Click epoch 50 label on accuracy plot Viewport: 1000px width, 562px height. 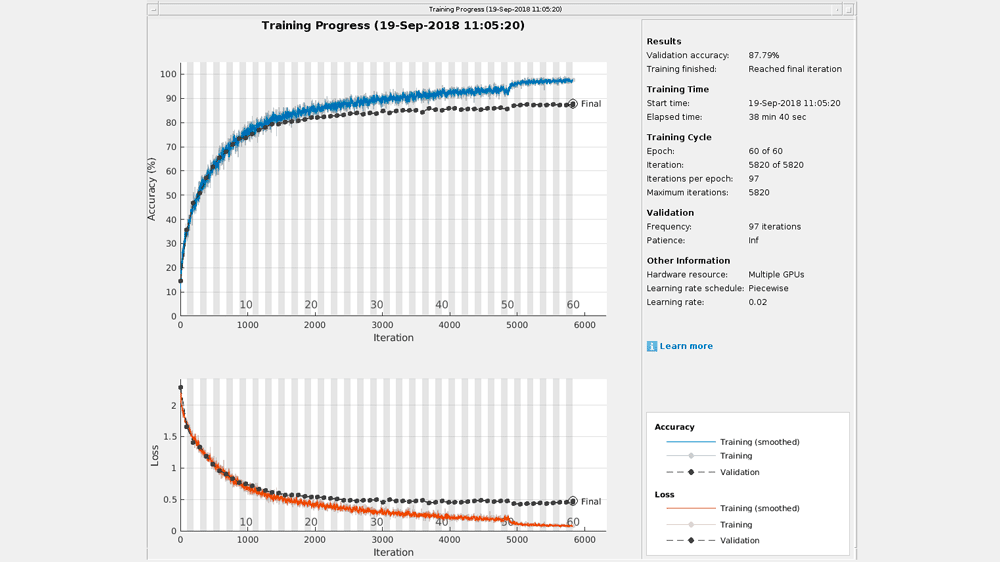507,305
